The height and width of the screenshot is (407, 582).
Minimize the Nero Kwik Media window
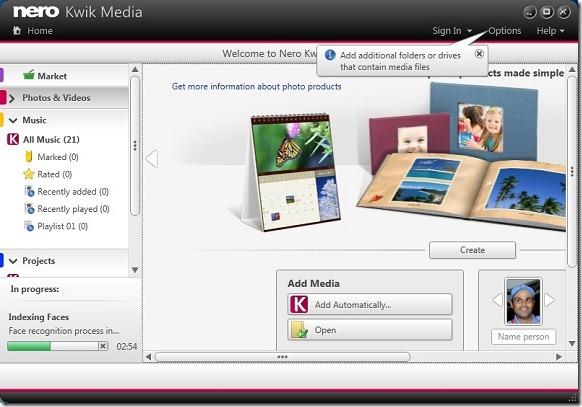pyautogui.click(x=530, y=12)
